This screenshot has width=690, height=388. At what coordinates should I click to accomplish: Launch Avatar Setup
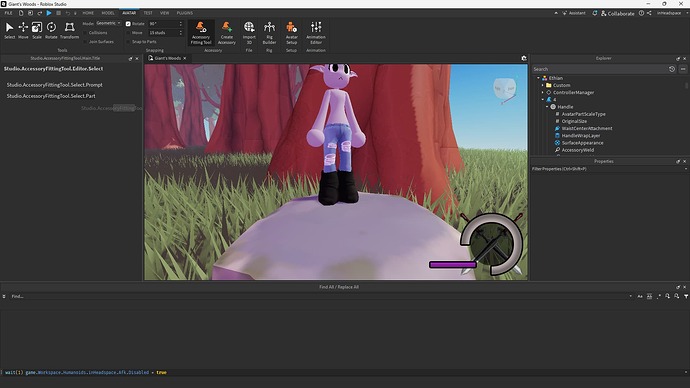[291, 33]
